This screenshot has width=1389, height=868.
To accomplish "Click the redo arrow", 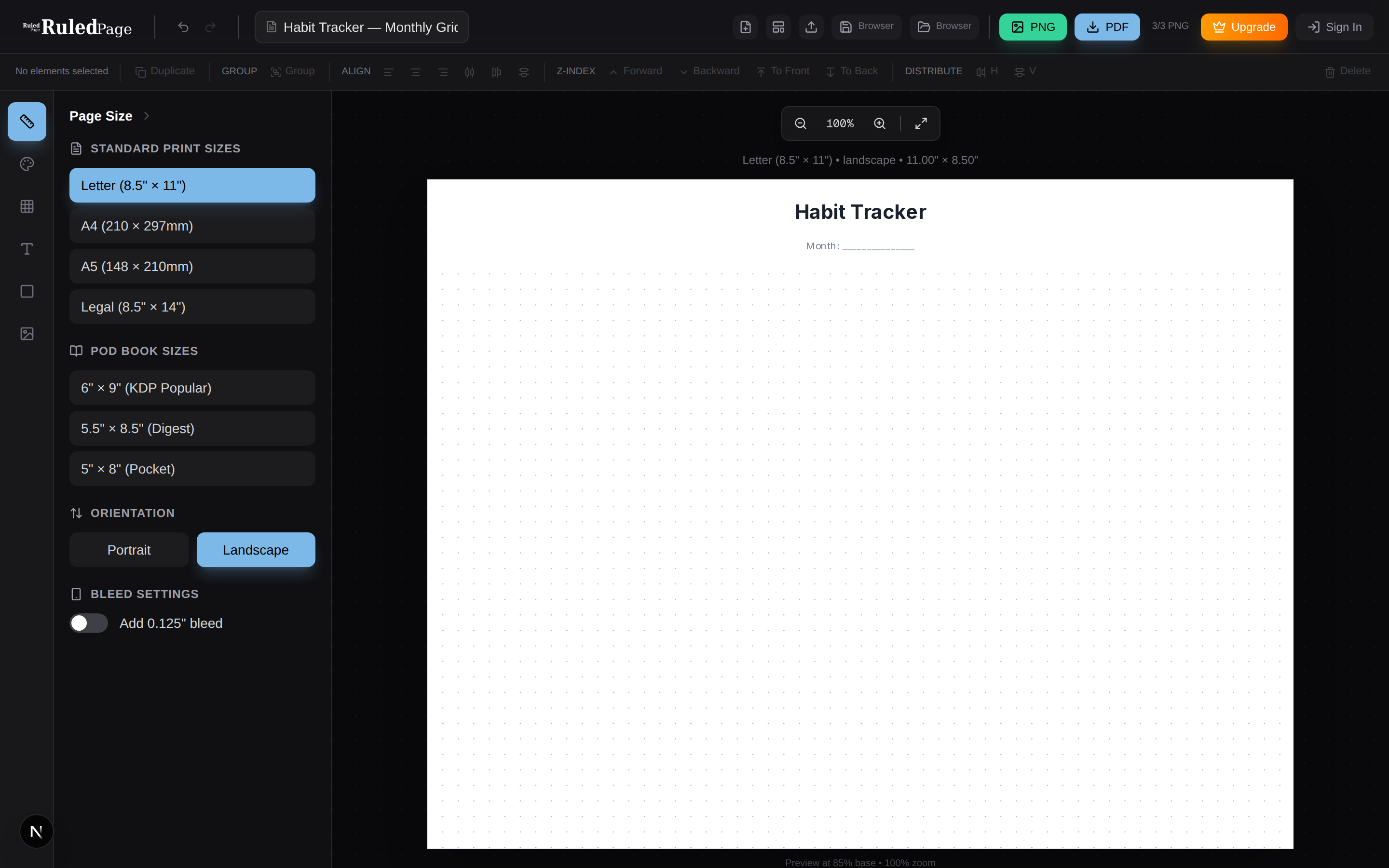I will pyautogui.click(x=211, y=27).
